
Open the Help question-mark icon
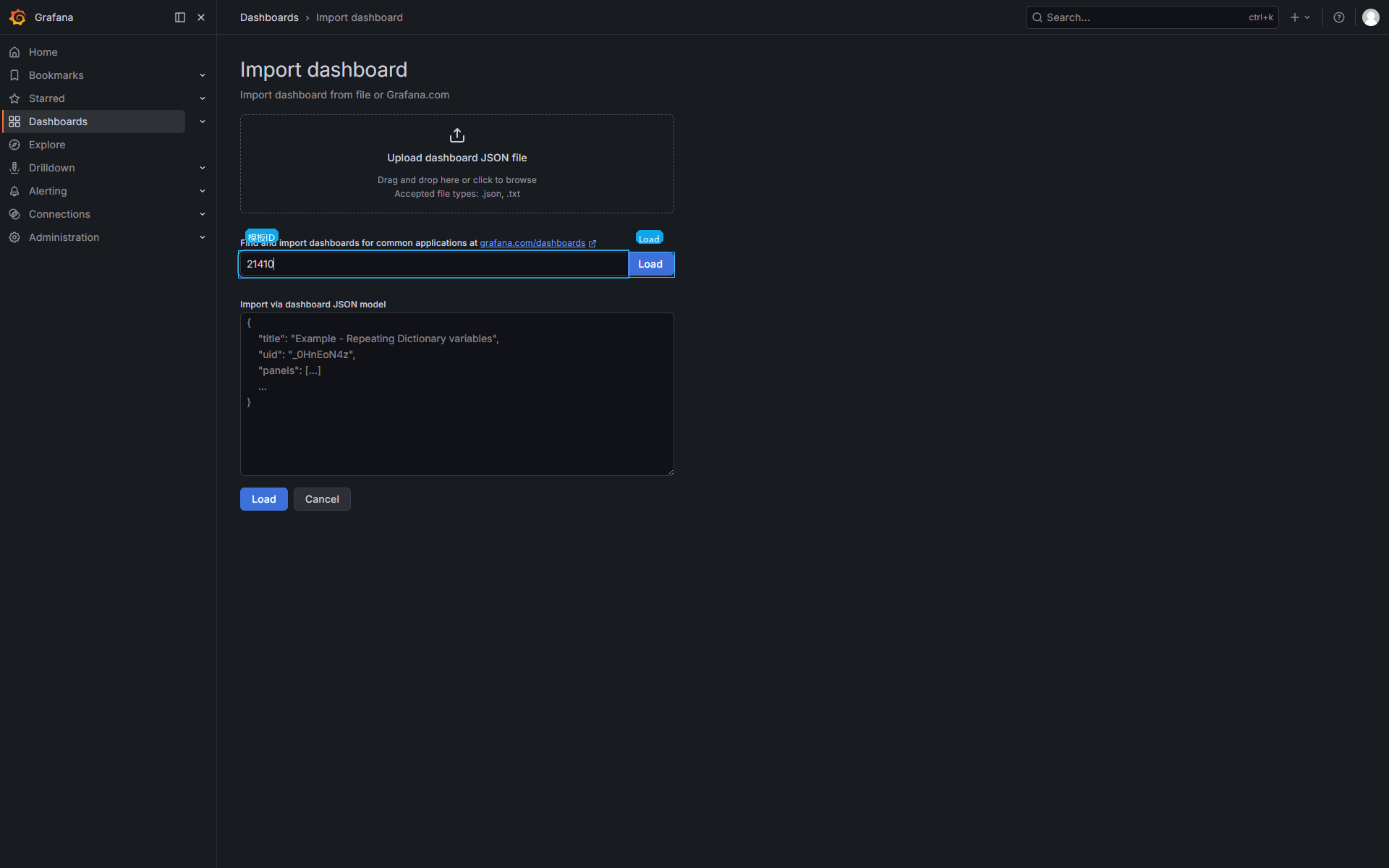[1339, 17]
